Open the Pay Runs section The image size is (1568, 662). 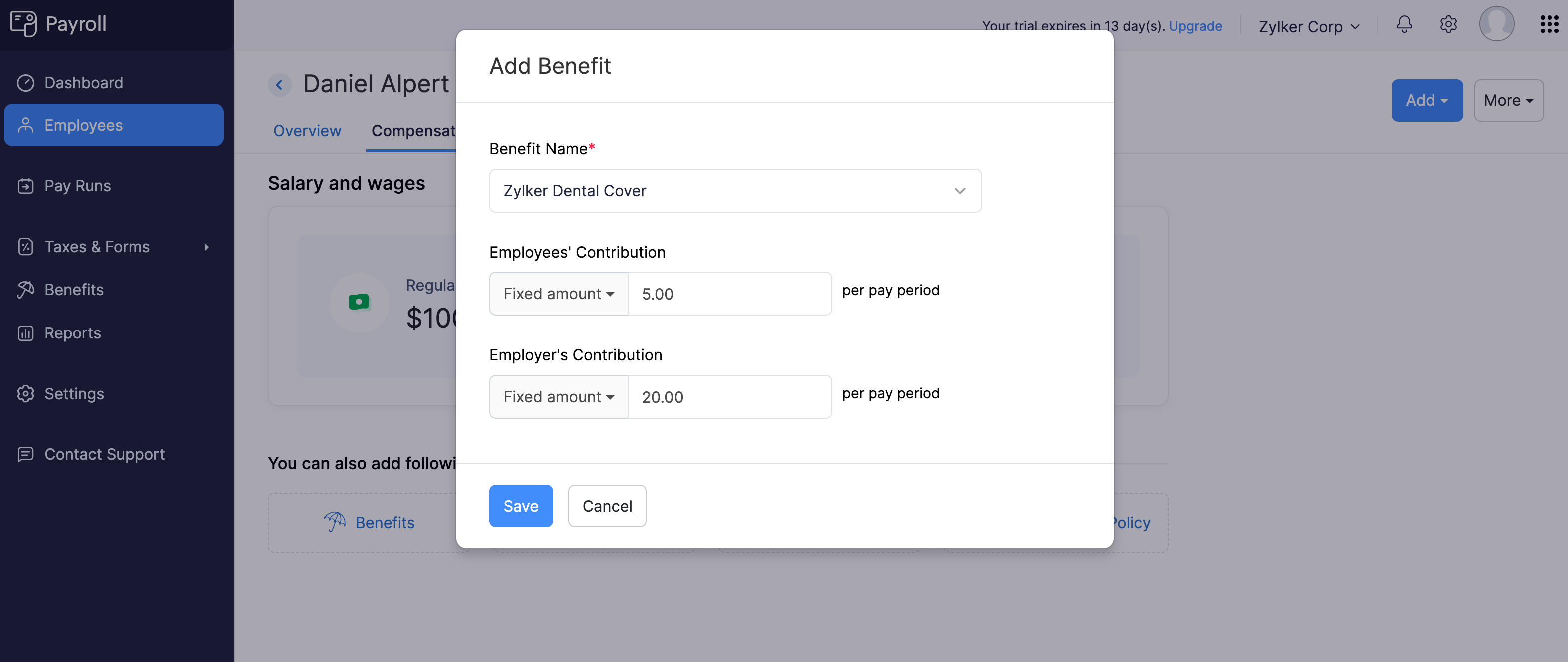[x=77, y=185]
